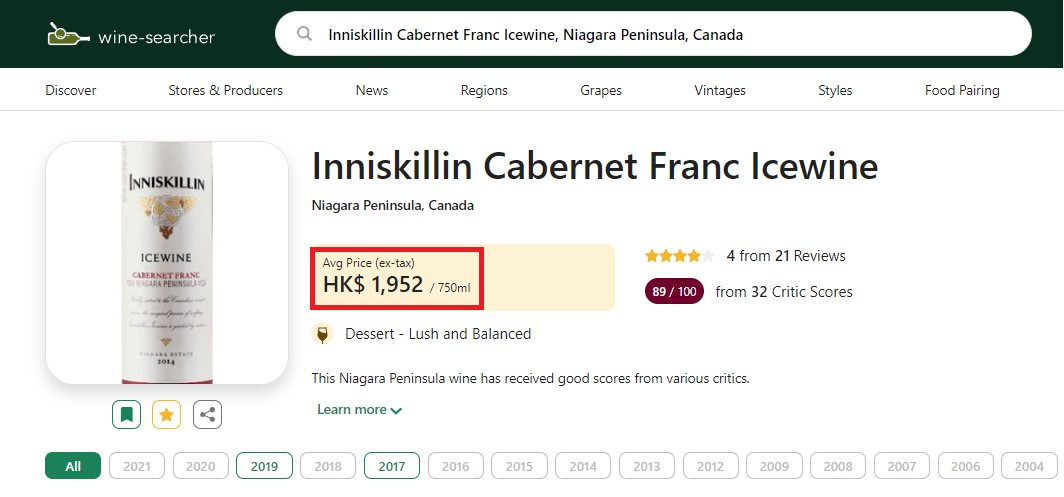
Task: Open the Discover menu
Action: (x=71, y=90)
